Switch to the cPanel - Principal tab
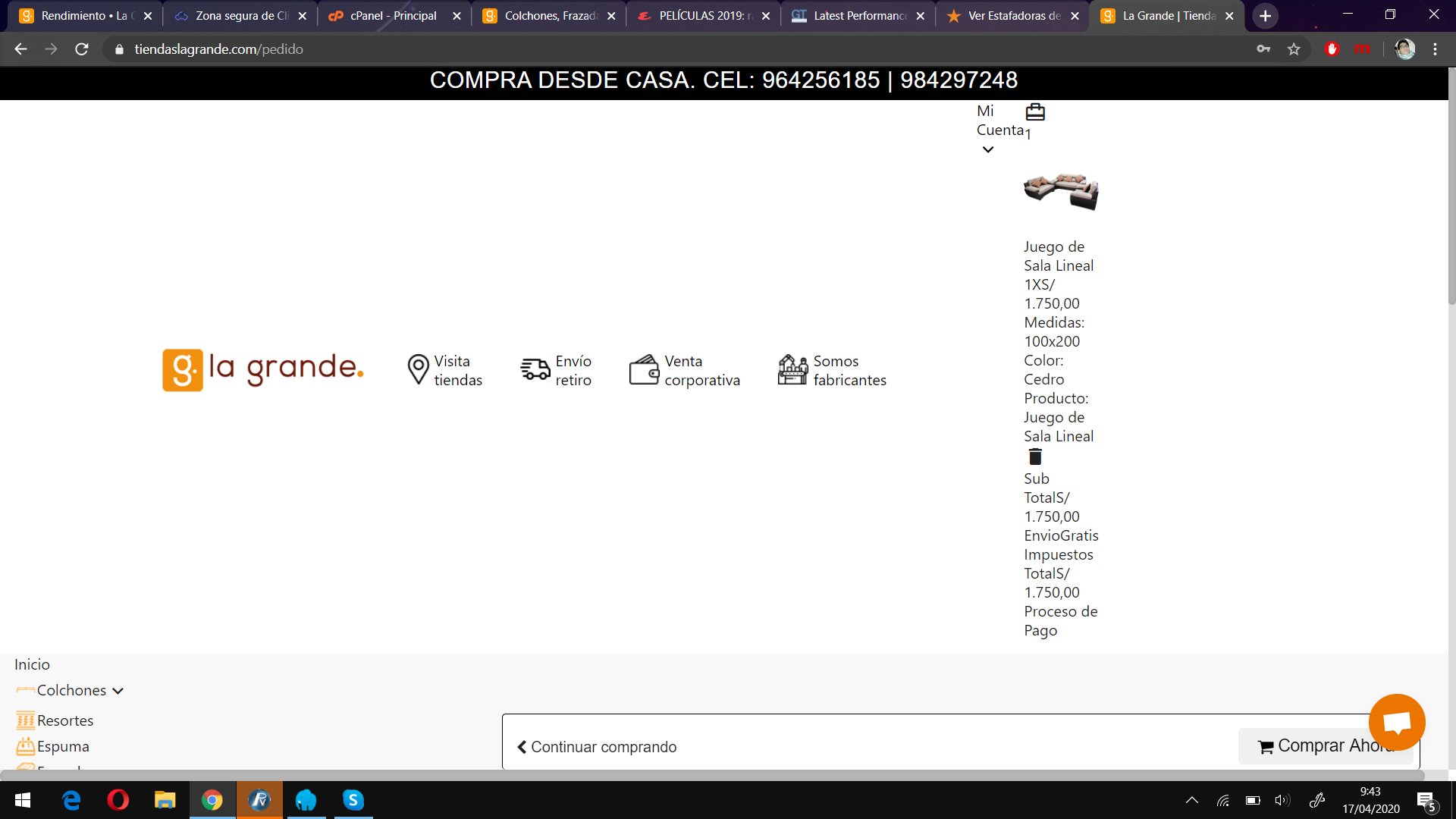 [393, 16]
